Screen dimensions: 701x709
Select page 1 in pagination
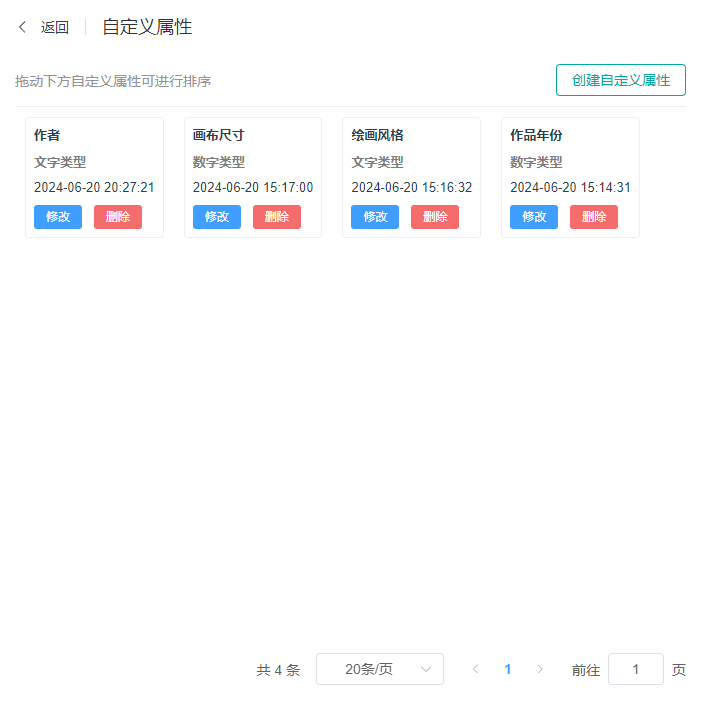coord(508,669)
